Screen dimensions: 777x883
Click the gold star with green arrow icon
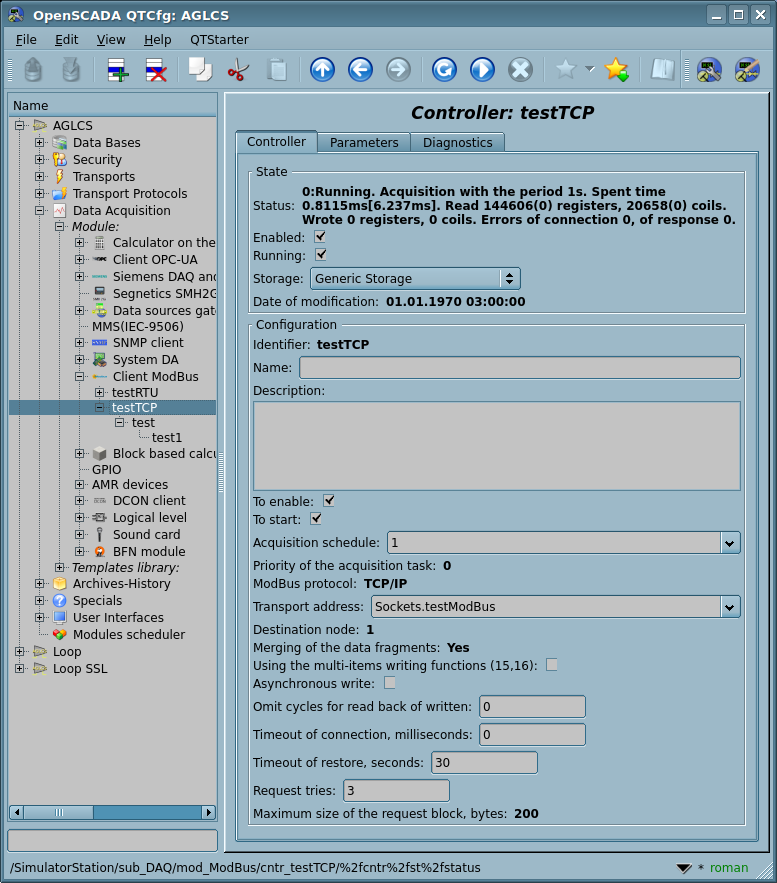[617, 69]
